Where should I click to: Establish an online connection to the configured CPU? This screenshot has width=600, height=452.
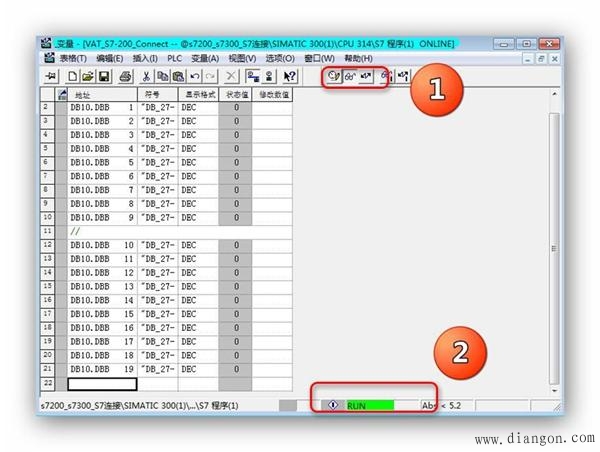[253, 76]
